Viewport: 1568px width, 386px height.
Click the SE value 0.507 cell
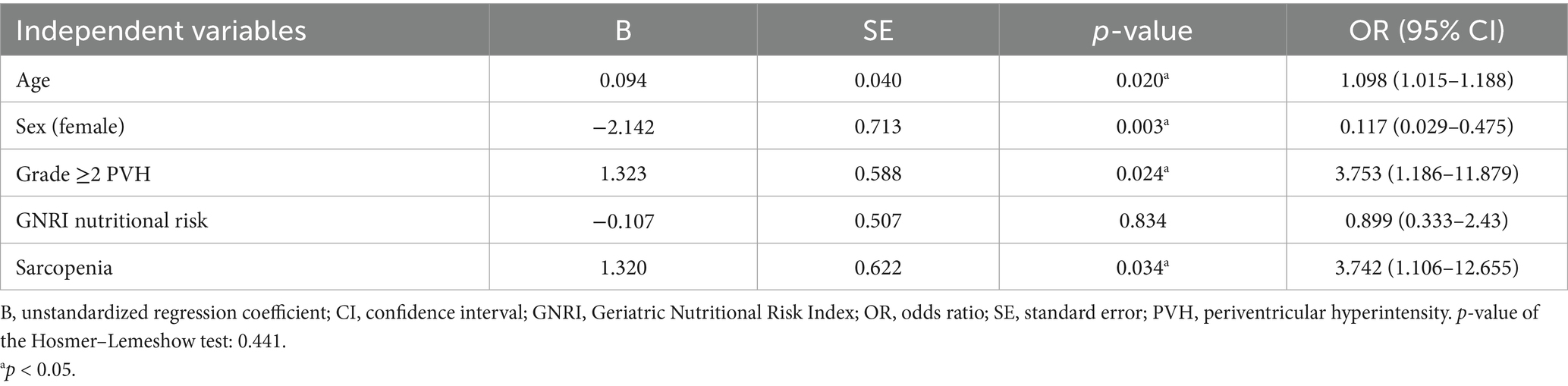(878, 220)
